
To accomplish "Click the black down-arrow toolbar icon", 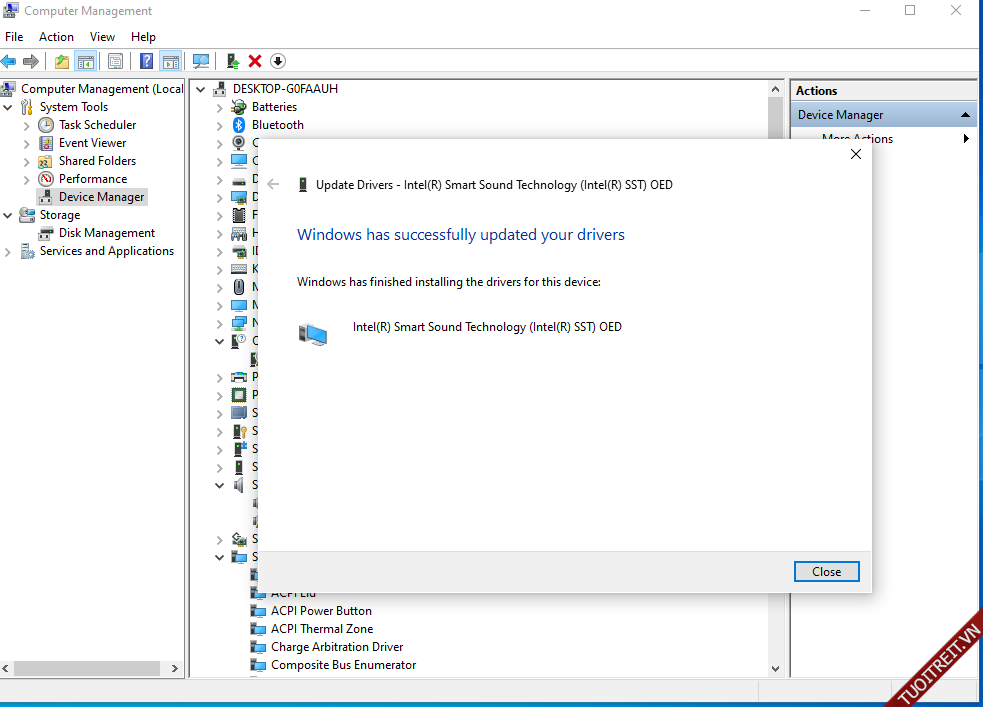I will (278, 61).
